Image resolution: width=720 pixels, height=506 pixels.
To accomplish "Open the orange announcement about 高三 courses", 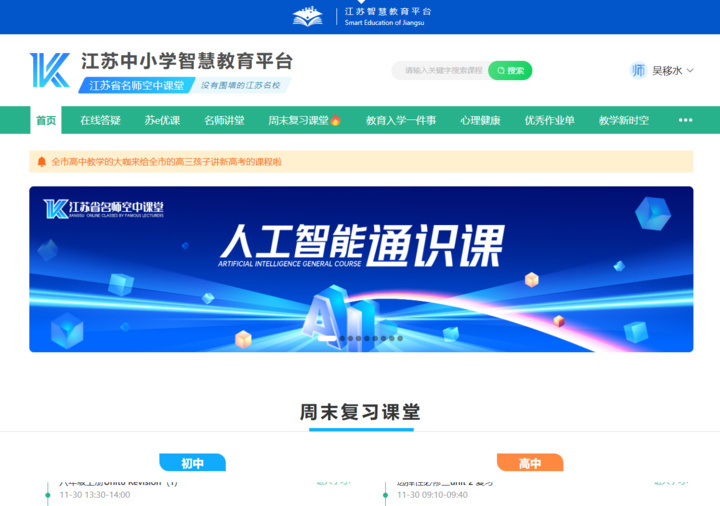I will [166, 162].
